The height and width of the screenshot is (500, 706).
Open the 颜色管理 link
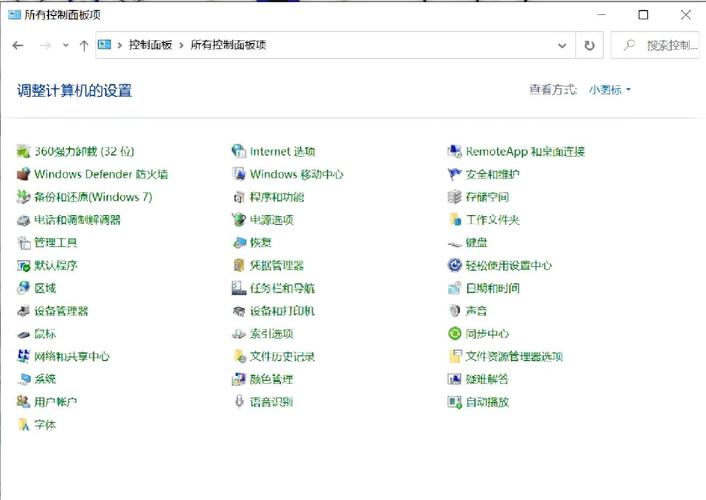point(272,379)
